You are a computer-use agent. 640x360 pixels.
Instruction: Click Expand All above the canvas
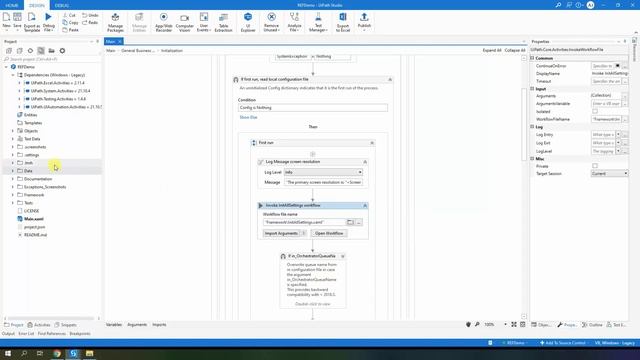coord(491,50)
